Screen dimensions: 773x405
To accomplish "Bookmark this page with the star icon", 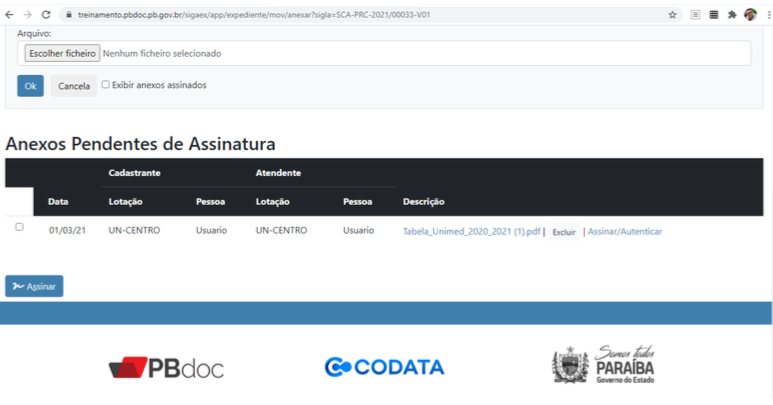I will [x=672, y=15].
